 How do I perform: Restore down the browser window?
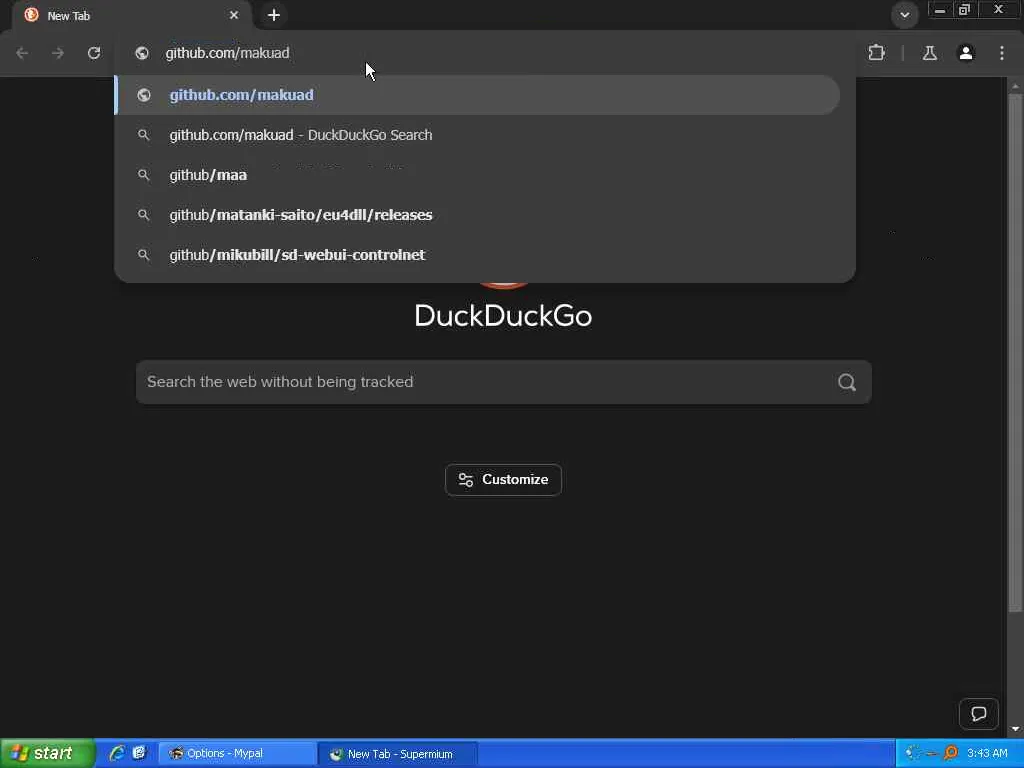965,10
